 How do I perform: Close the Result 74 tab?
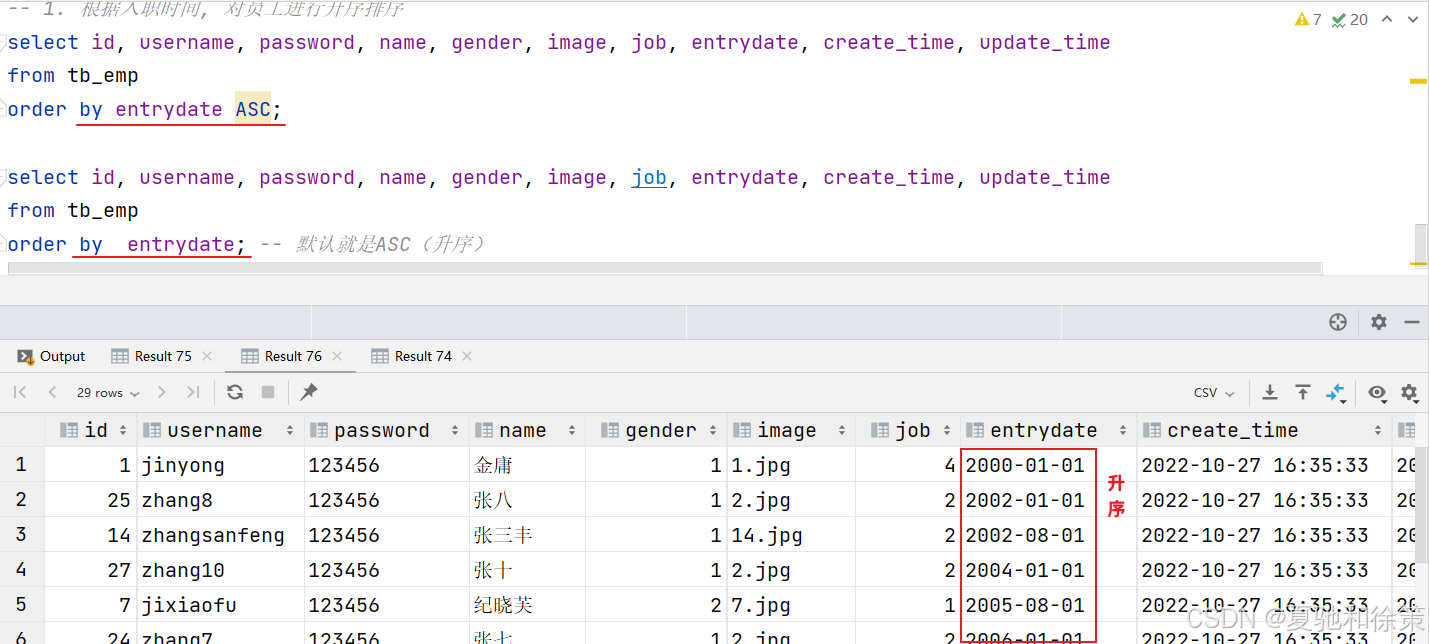point(467,356)
